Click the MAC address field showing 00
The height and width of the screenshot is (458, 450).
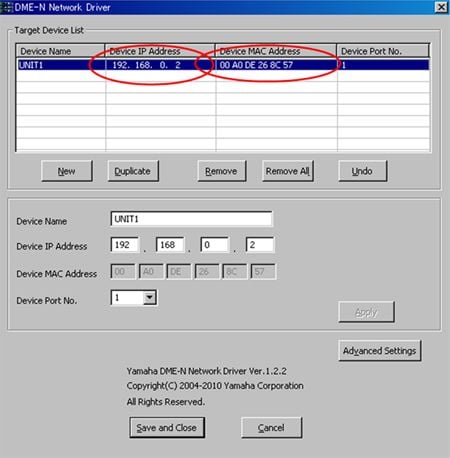point(123,272)
